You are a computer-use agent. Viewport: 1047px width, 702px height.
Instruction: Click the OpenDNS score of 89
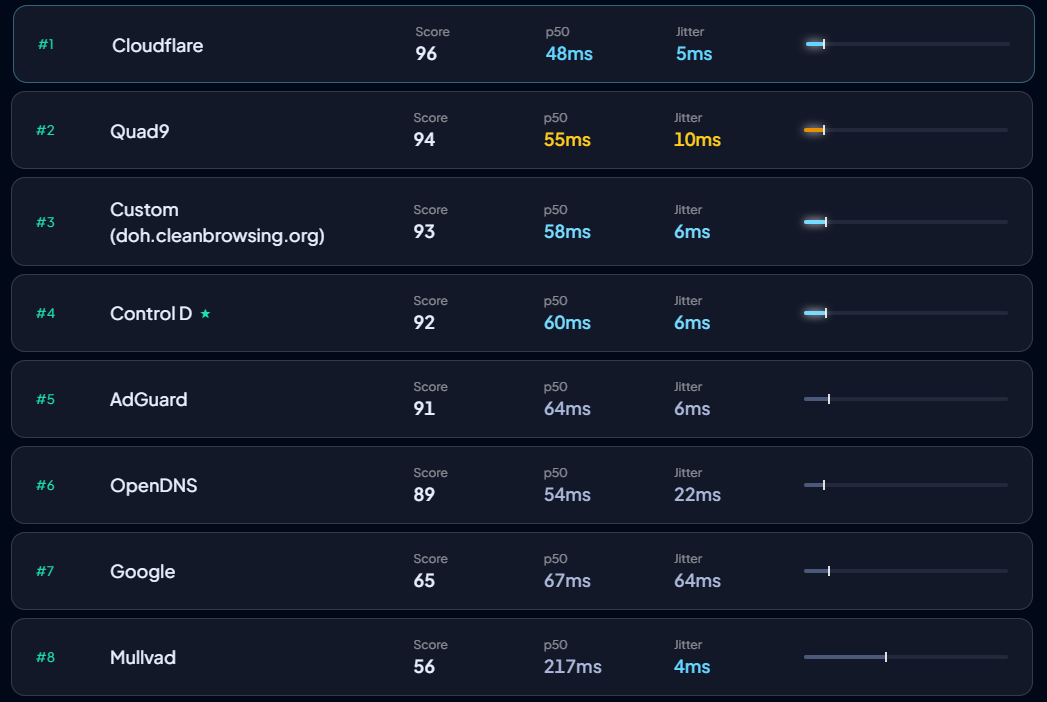tap(424, 494)
